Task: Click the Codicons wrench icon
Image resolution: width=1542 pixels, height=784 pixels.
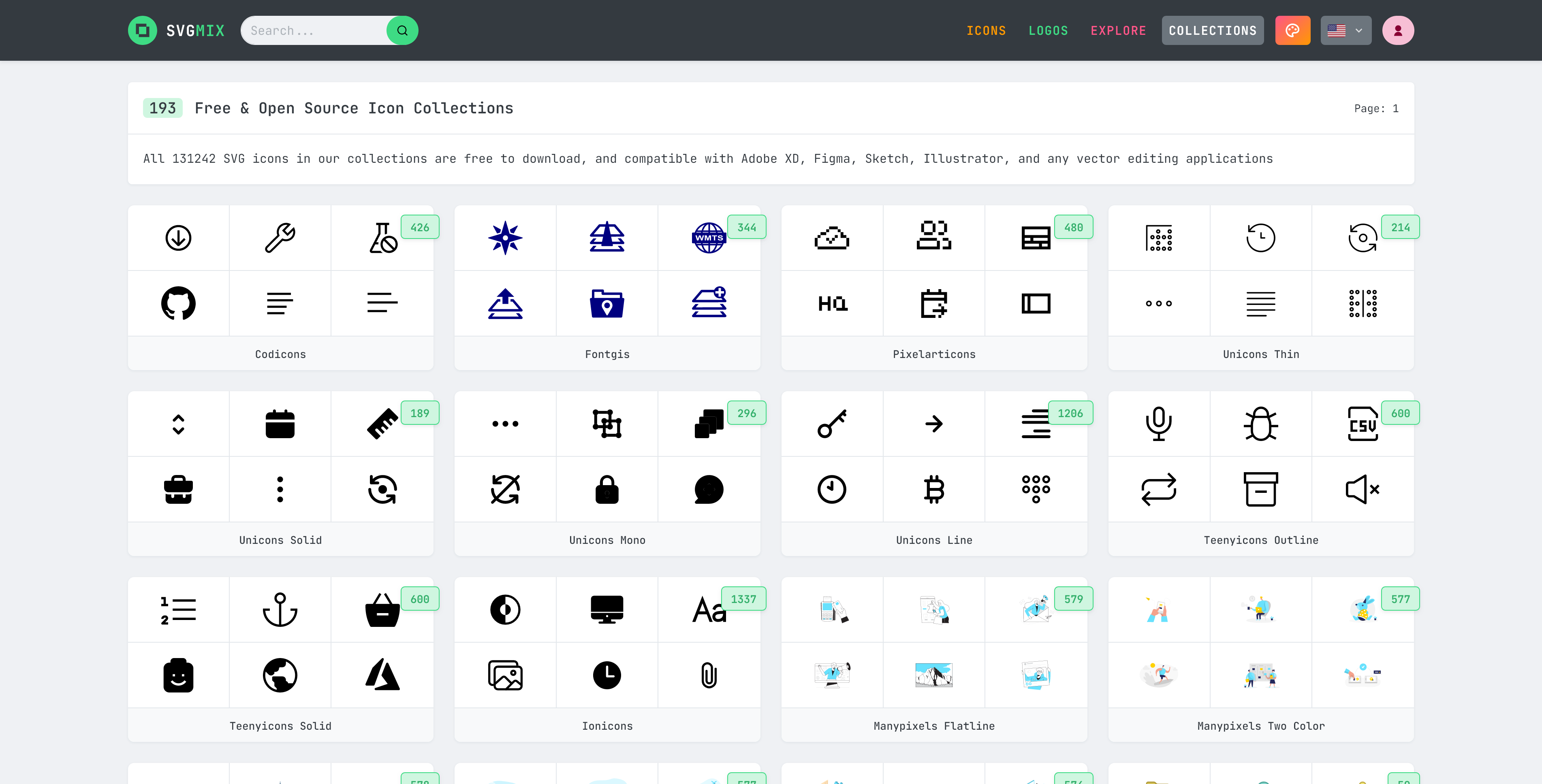Action: (x=280, y=238)
